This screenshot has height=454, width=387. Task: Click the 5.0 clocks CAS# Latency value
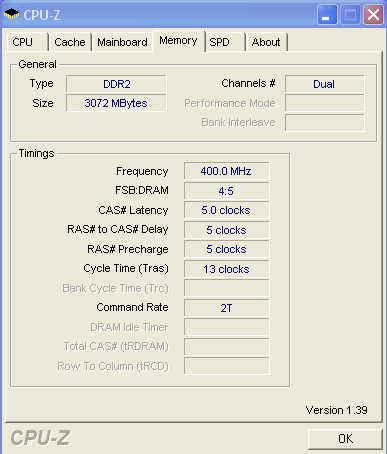click(x=226, y=210)
